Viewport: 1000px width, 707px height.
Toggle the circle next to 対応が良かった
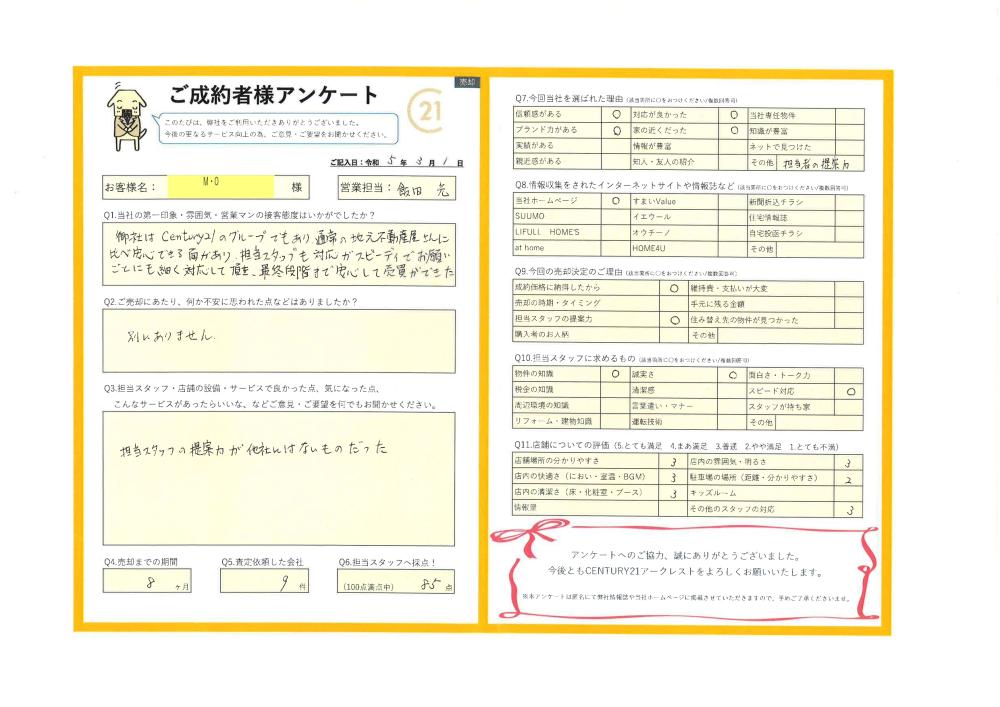tap(733, 115)
